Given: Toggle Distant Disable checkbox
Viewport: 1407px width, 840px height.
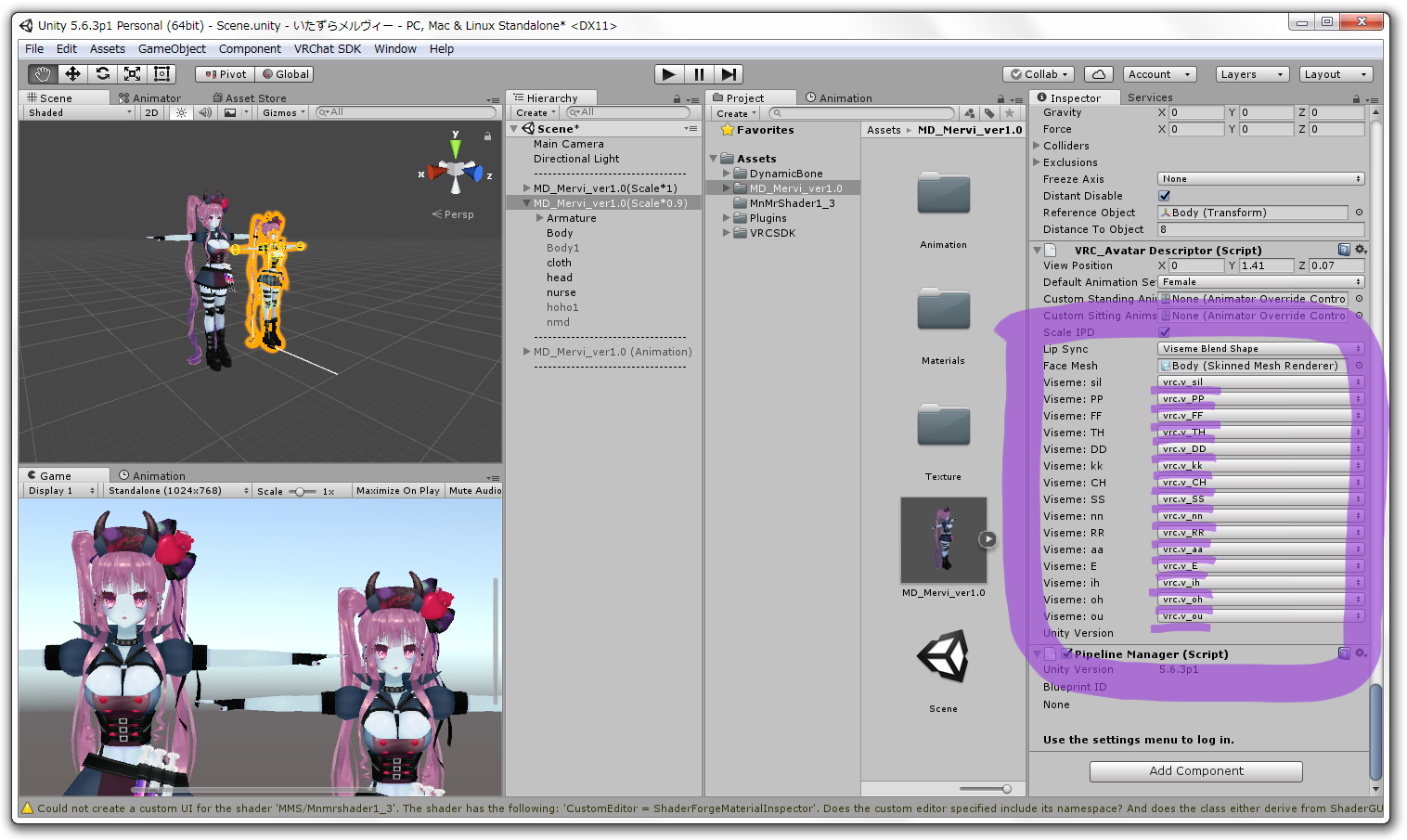Looking at the screenshot, I should (x=1164, y=196).
